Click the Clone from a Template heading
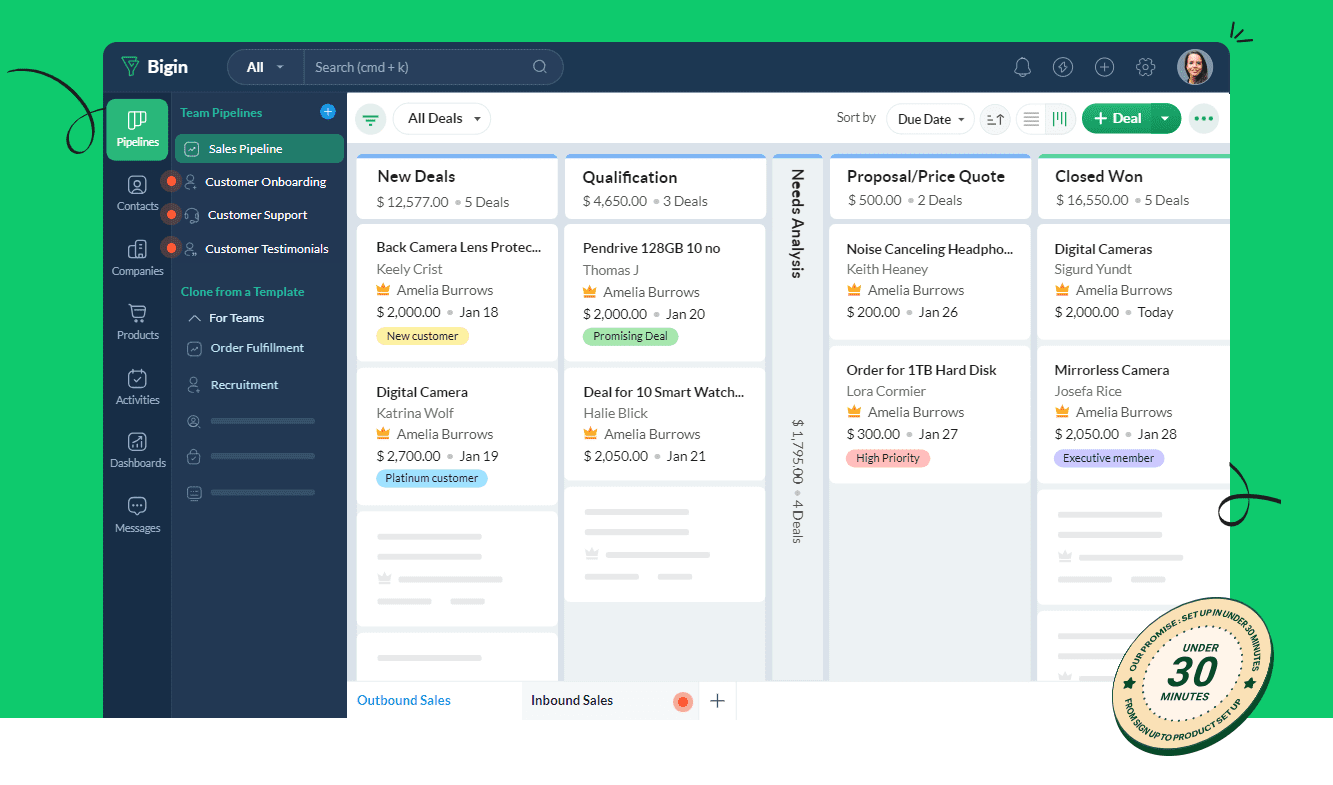The image size is (1333, 785). click(242, 292)
